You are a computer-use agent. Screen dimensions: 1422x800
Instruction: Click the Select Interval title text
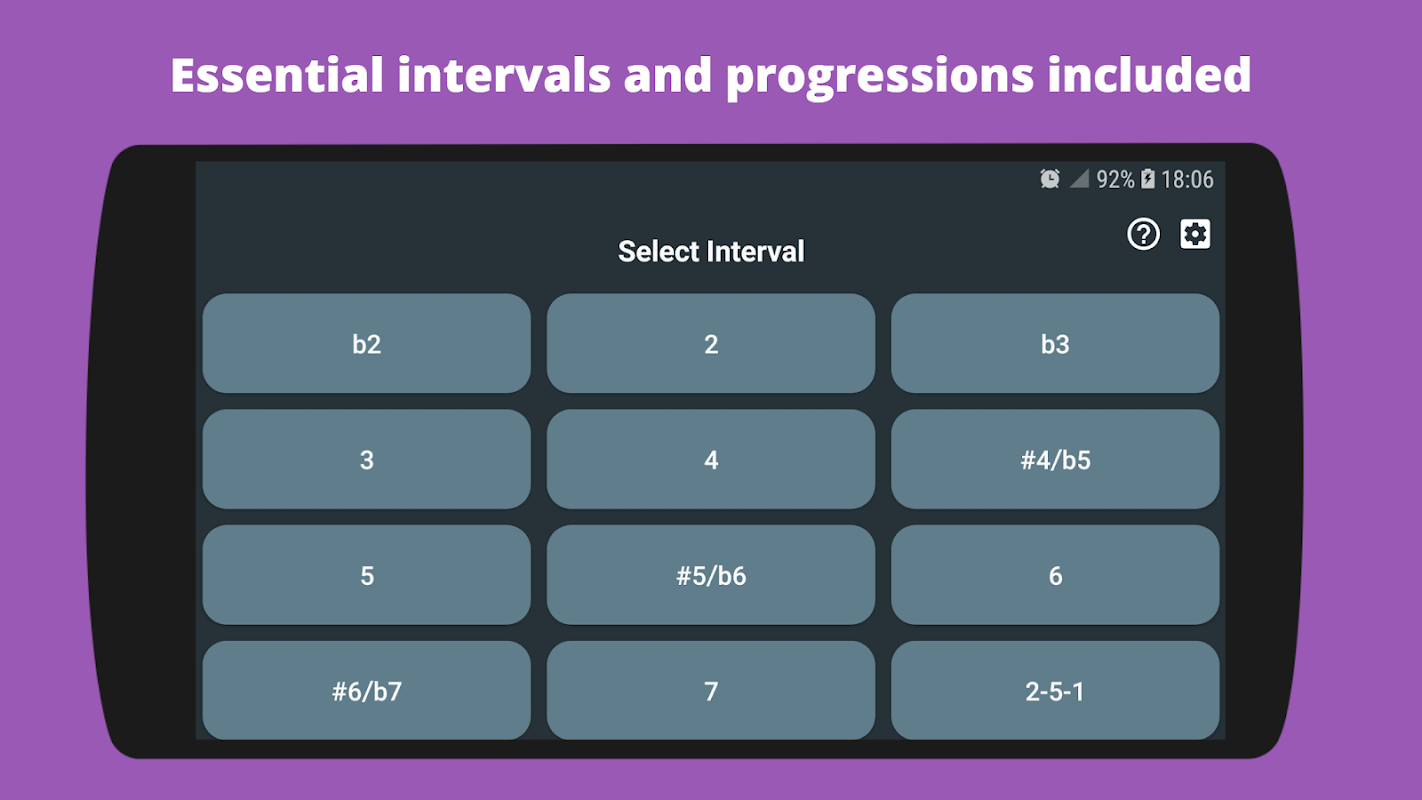pyautogui.click(x=711, y=251)
